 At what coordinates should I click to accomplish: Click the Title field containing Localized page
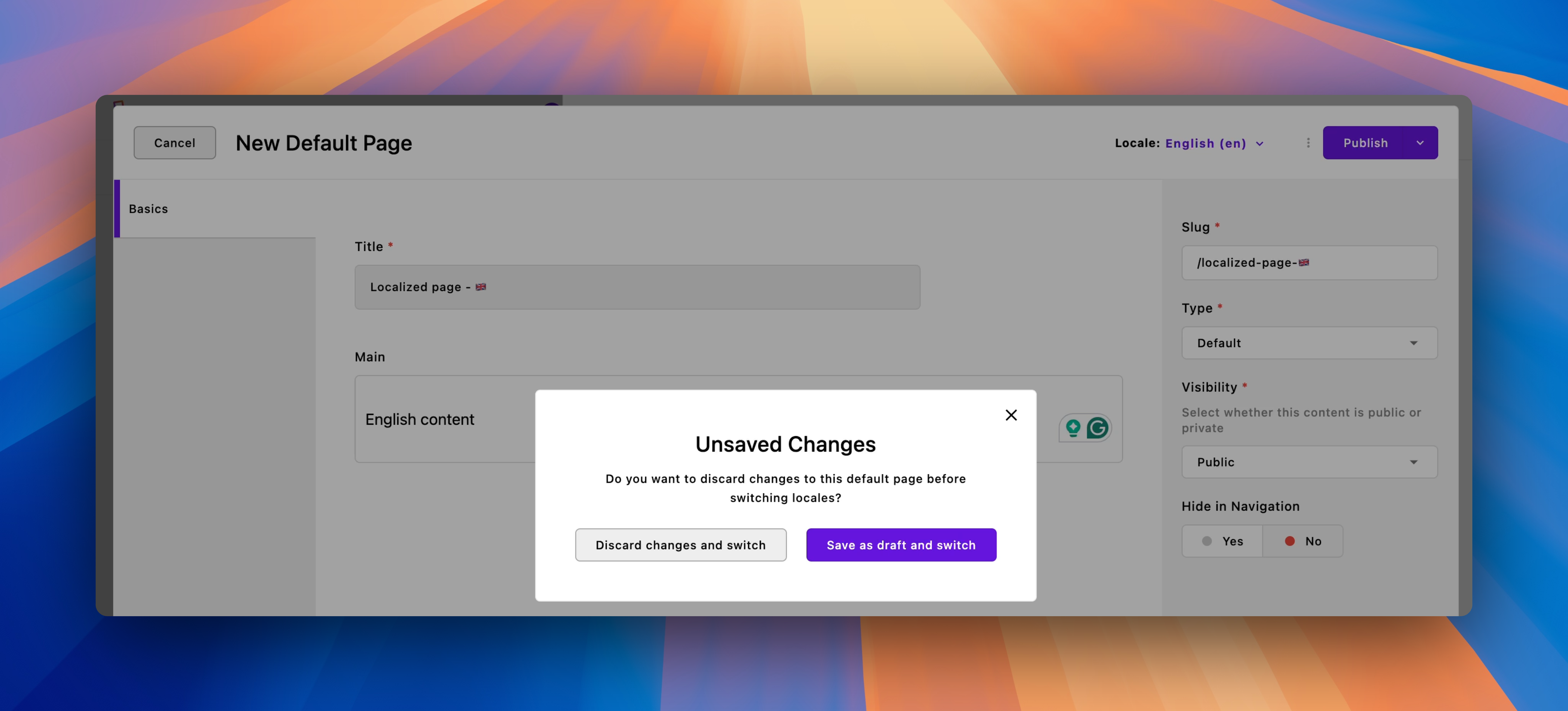pos(637,287)
